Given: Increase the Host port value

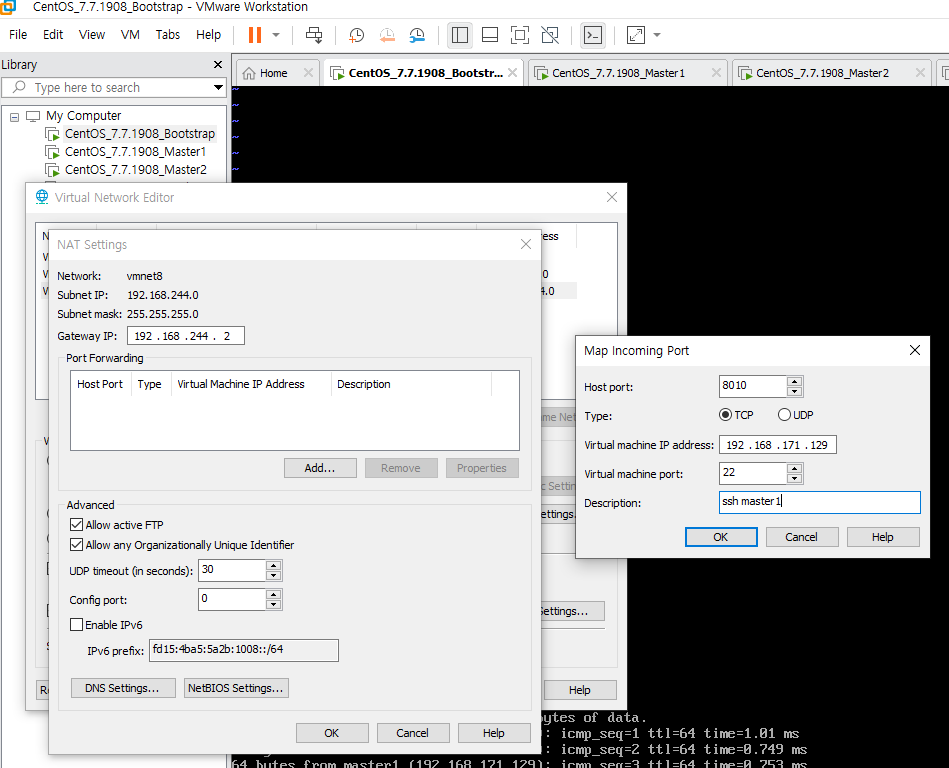Looking at the screenshot, I should pos(795,381).
